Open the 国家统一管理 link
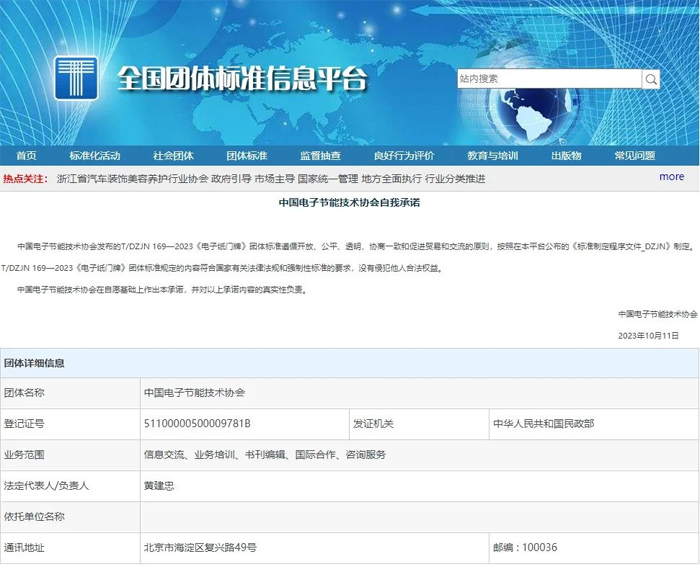The height and width of the screenshot is (577, 700). [x=328, y=178]
